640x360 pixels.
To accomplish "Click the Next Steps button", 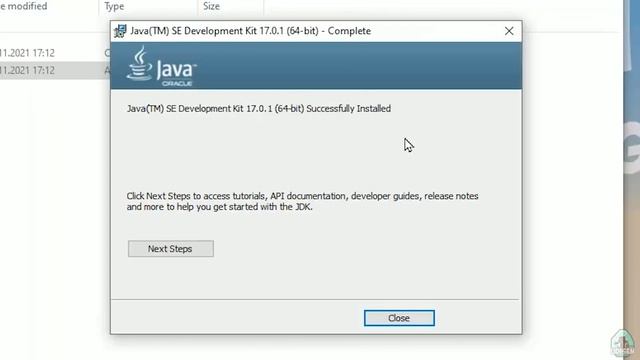I will pos(171,249).
